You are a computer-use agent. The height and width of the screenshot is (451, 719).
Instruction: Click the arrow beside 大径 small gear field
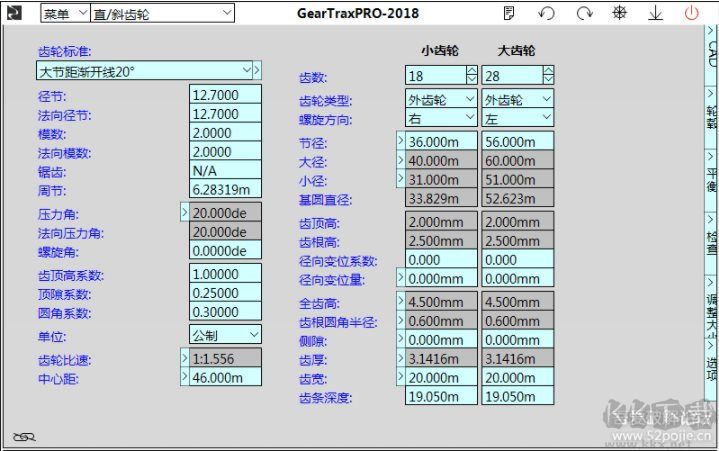tap(400, 159)
